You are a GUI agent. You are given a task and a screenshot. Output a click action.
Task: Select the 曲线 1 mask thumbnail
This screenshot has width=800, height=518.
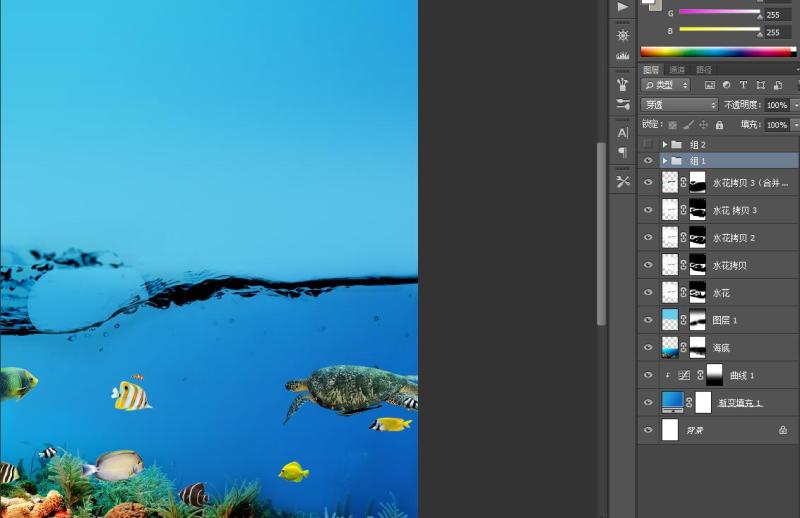pyautogui.click(x=714, y=375)
